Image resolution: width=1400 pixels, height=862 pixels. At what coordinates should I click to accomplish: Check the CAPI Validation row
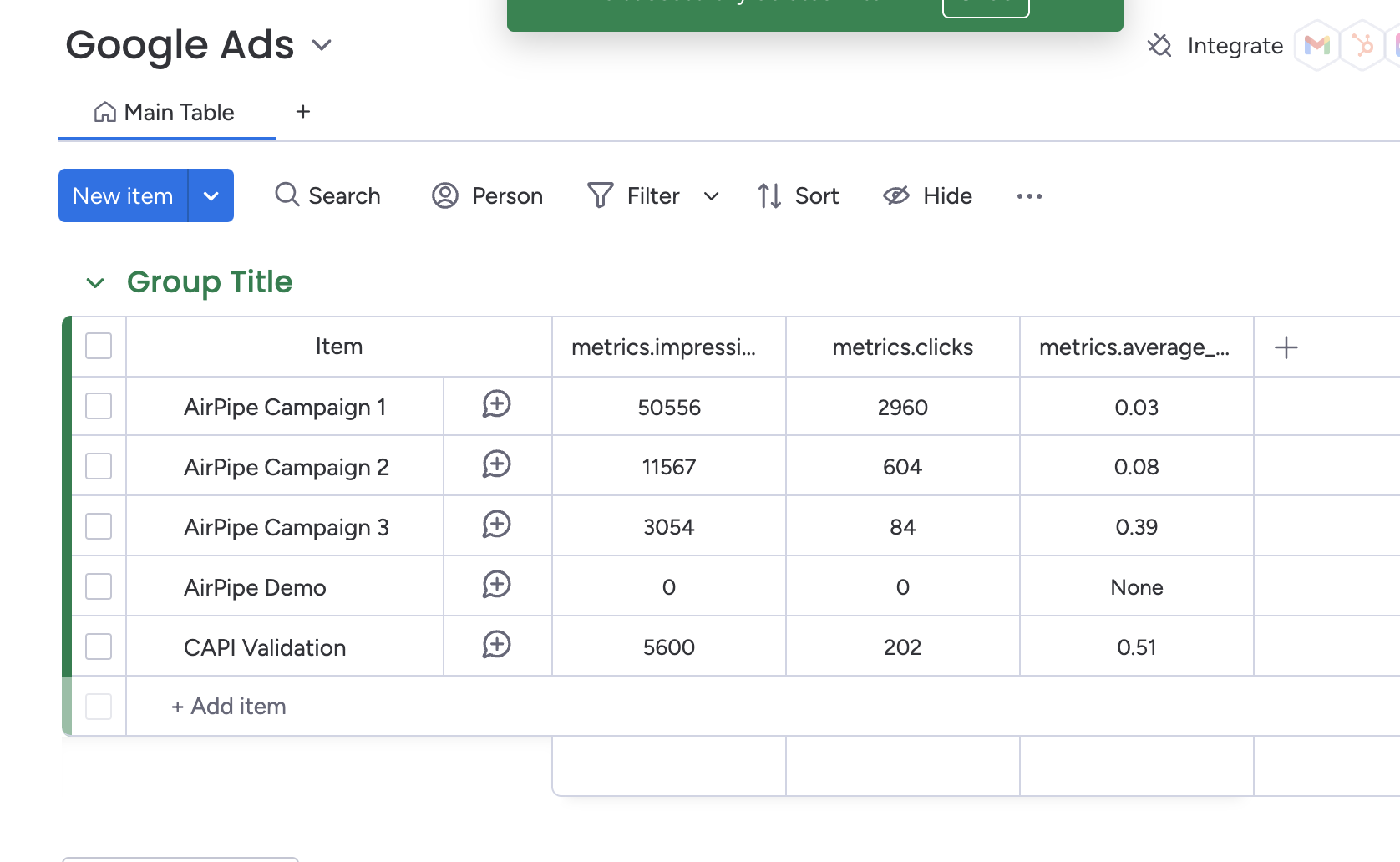[99, 646]
